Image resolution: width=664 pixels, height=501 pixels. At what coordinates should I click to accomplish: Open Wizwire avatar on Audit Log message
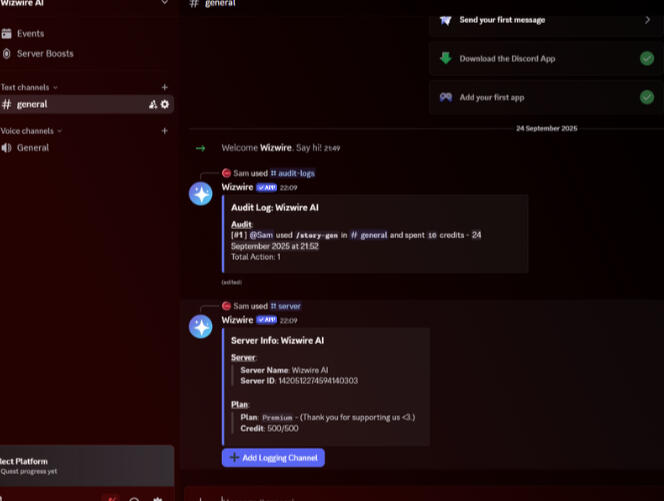tap(201, 194)
